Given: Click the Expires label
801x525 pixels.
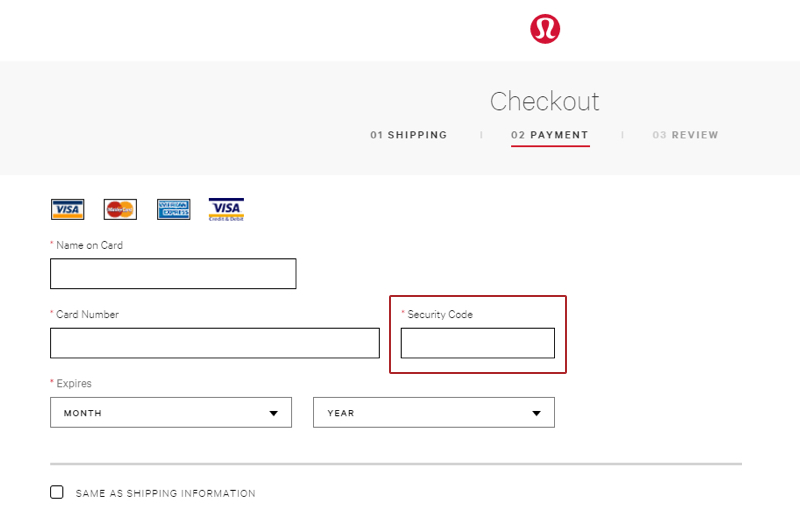Looking at the screenshot, I should pyautogui.click(x=74, y=384).
